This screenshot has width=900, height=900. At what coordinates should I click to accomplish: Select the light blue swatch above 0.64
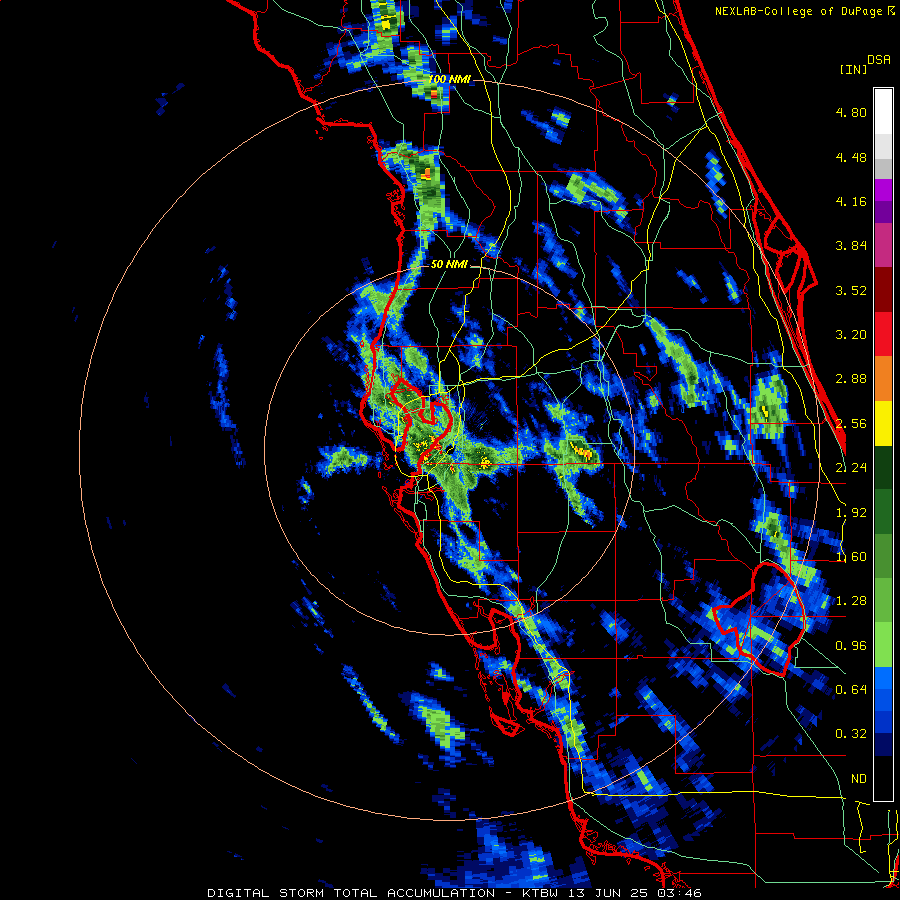883,678
